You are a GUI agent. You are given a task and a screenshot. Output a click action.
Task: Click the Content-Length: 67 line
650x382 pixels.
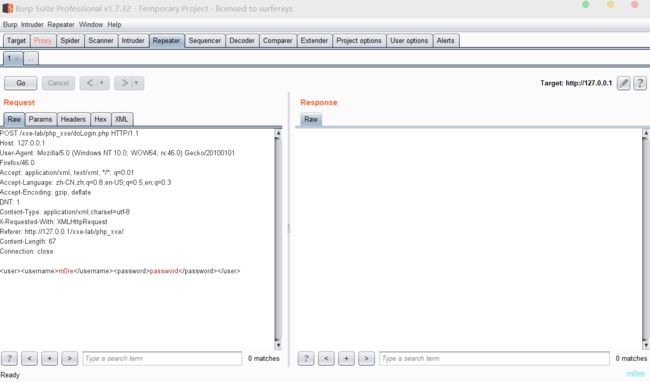(x=28, y=242)
